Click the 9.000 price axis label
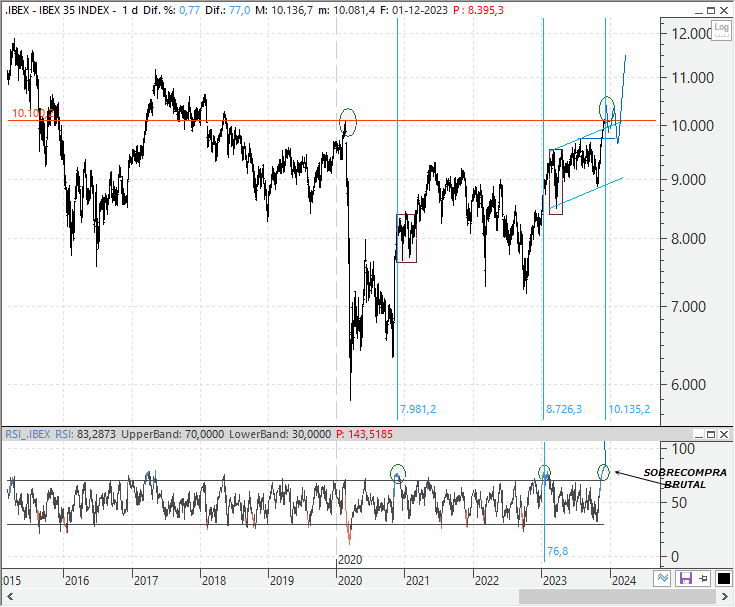Screen dimensions: 735x607 pyautogui.click(x=689, y=180)
